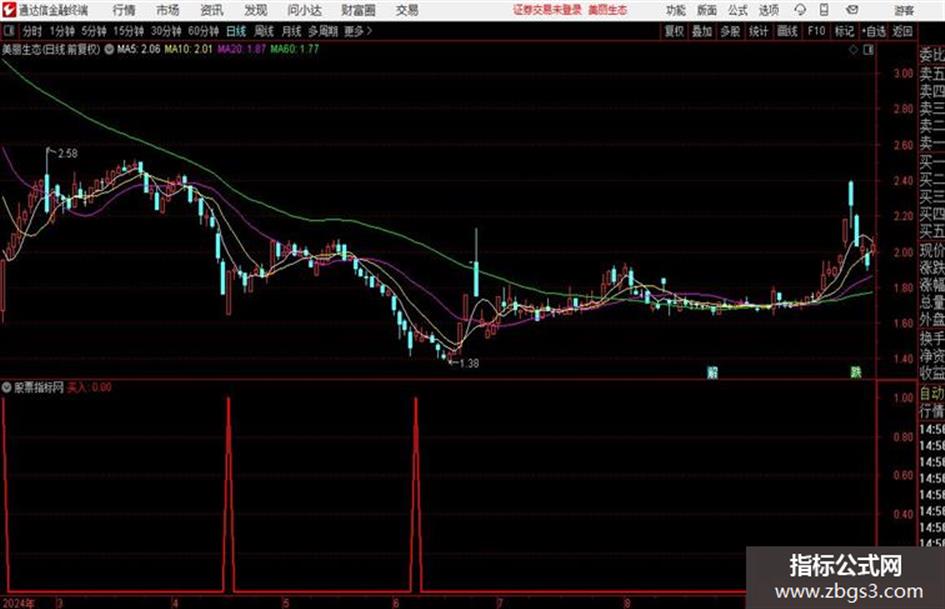
Task: Open the mobile phone icon in top bar
Action: (x=824, y=10)
